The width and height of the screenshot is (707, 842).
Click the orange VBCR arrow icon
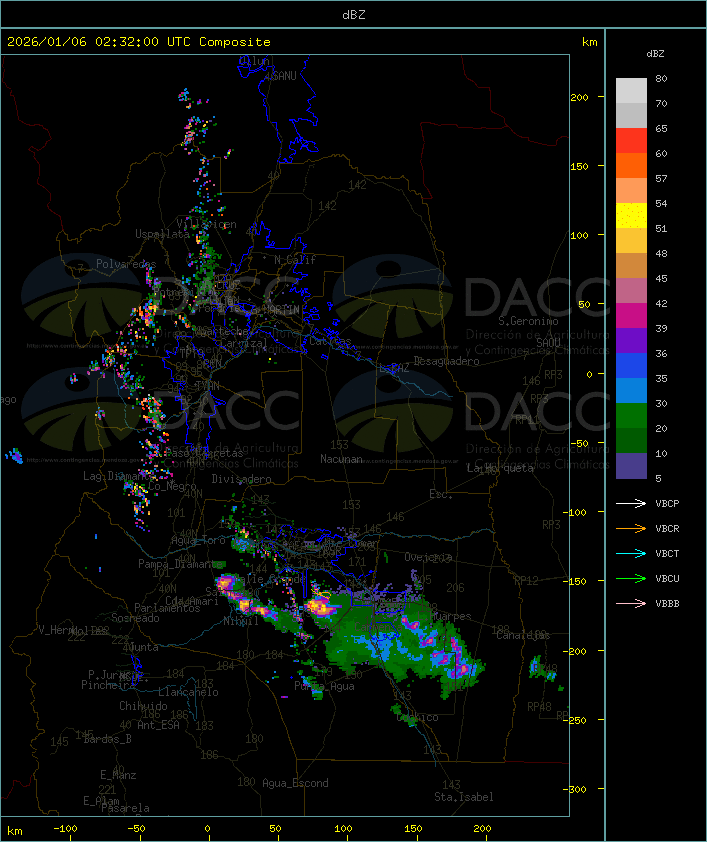pyautogui.click(x=631, y=528)
